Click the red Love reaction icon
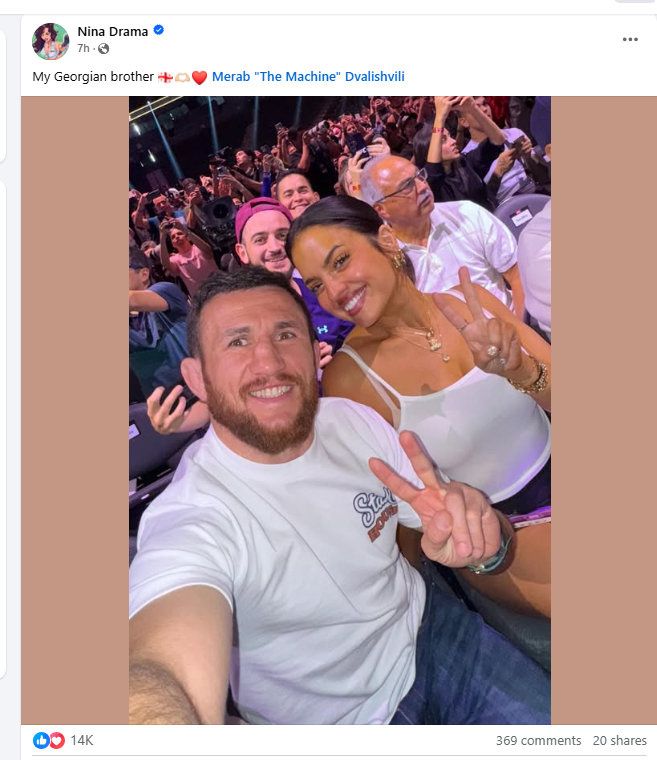Viewport: 657px width, 760px height. [57, 740]
